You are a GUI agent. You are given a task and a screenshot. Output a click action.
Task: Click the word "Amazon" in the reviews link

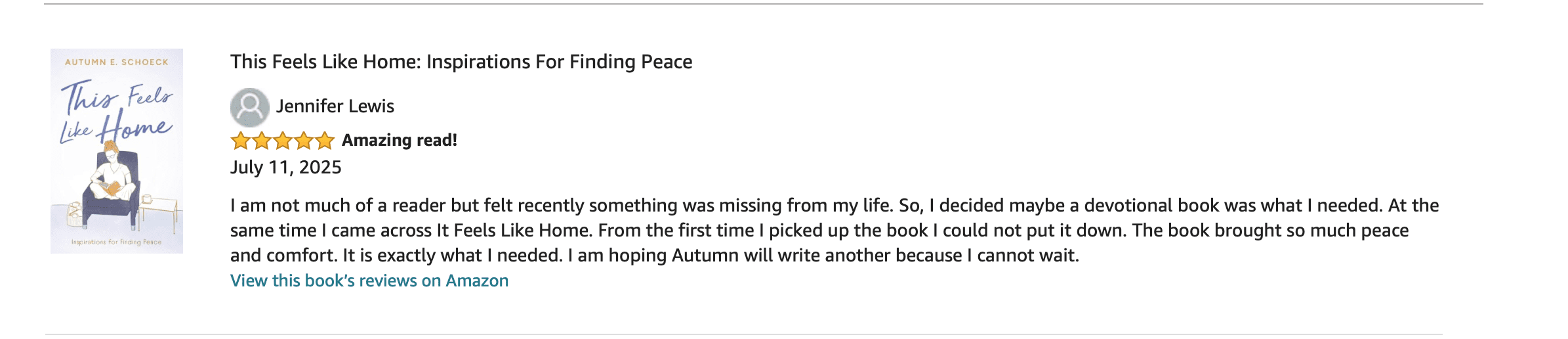click(x=477, y=281)
